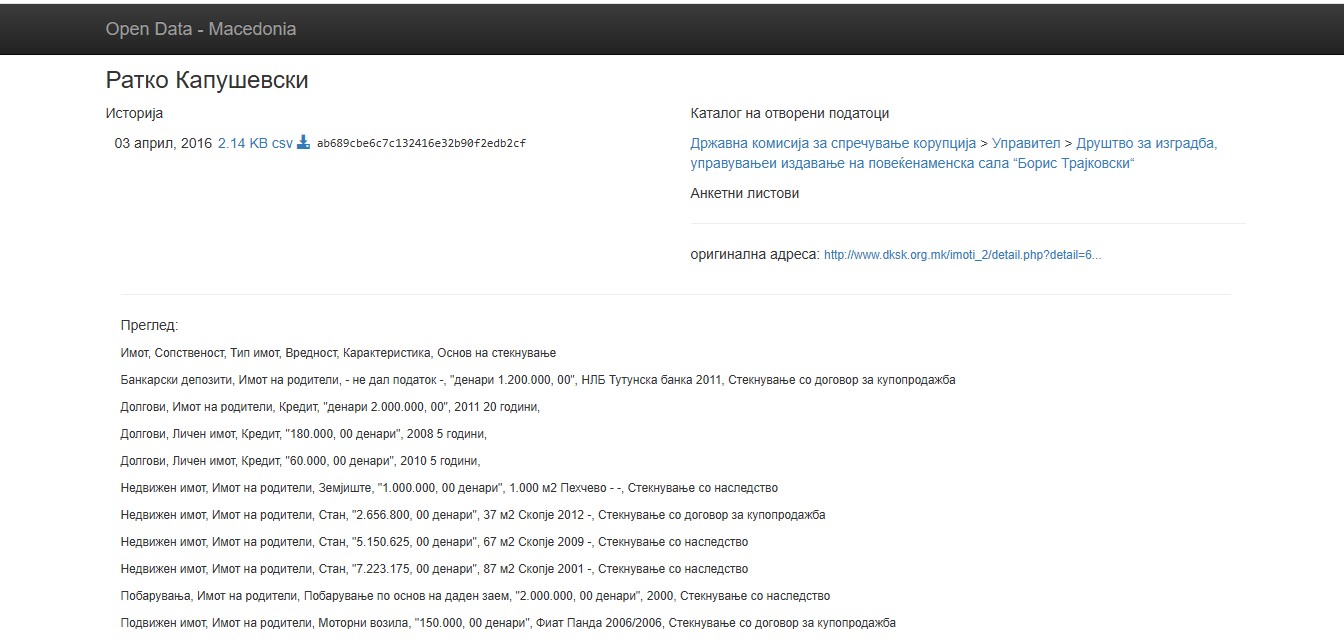1344x642 pixels.
Task: Click the Фиат Панда 2006/2006 vehicle row
Action: click(x=508, y=623)
